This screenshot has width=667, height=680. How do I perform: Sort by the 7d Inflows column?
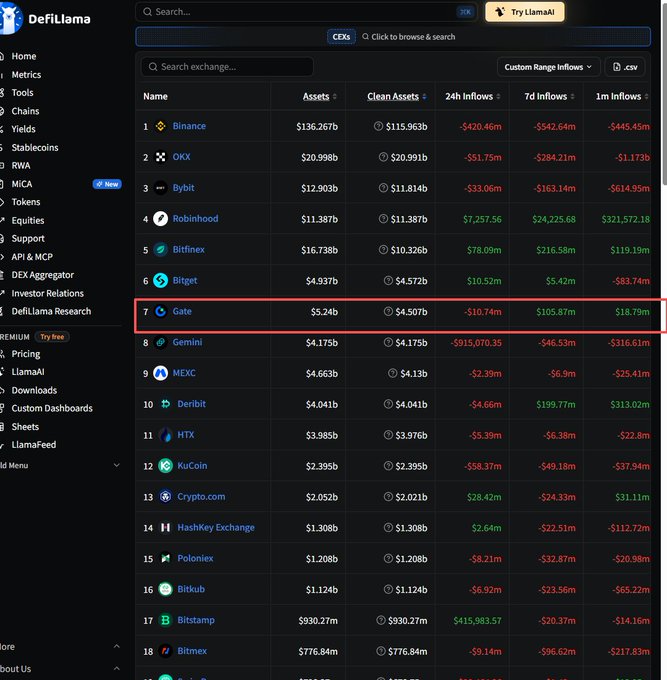click(549, 96)
